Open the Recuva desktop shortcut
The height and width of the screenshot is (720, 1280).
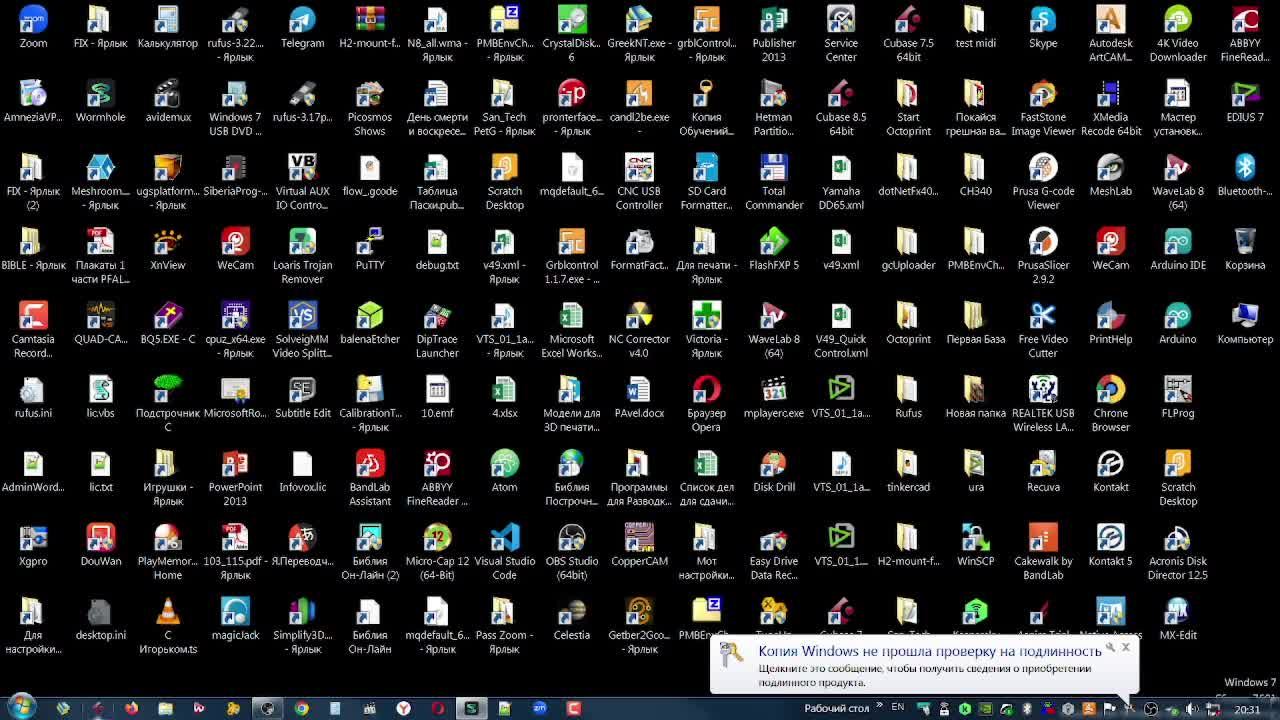point(1043,471)
